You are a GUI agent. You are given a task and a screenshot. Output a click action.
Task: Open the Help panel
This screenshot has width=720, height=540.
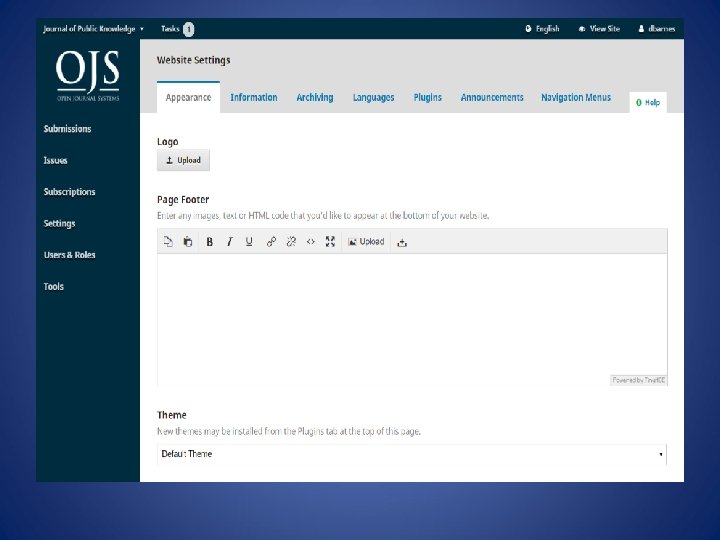tap(648, 102)
